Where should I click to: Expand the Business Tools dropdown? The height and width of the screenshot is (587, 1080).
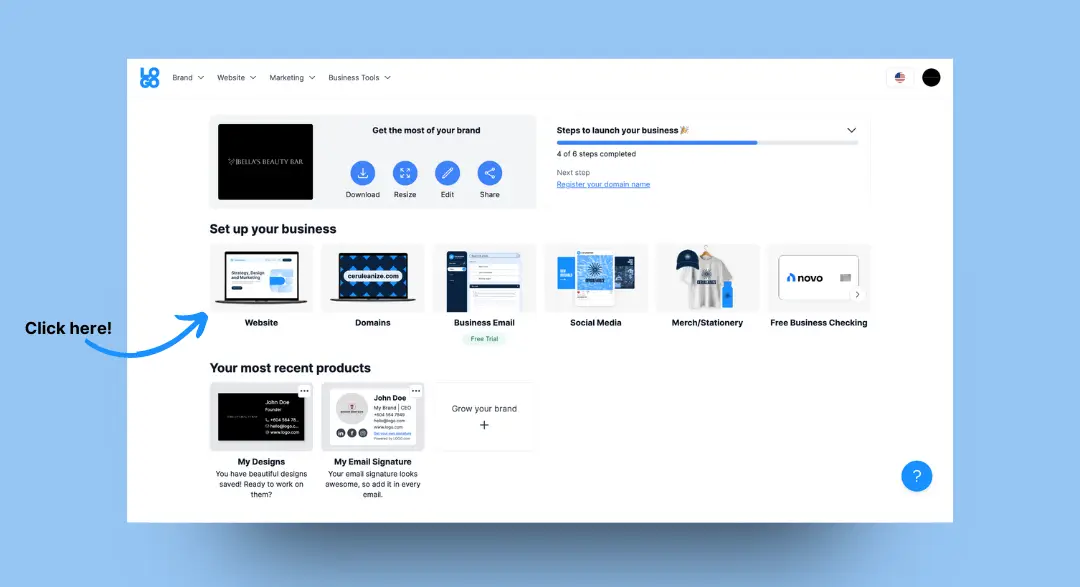click(358, 77)
